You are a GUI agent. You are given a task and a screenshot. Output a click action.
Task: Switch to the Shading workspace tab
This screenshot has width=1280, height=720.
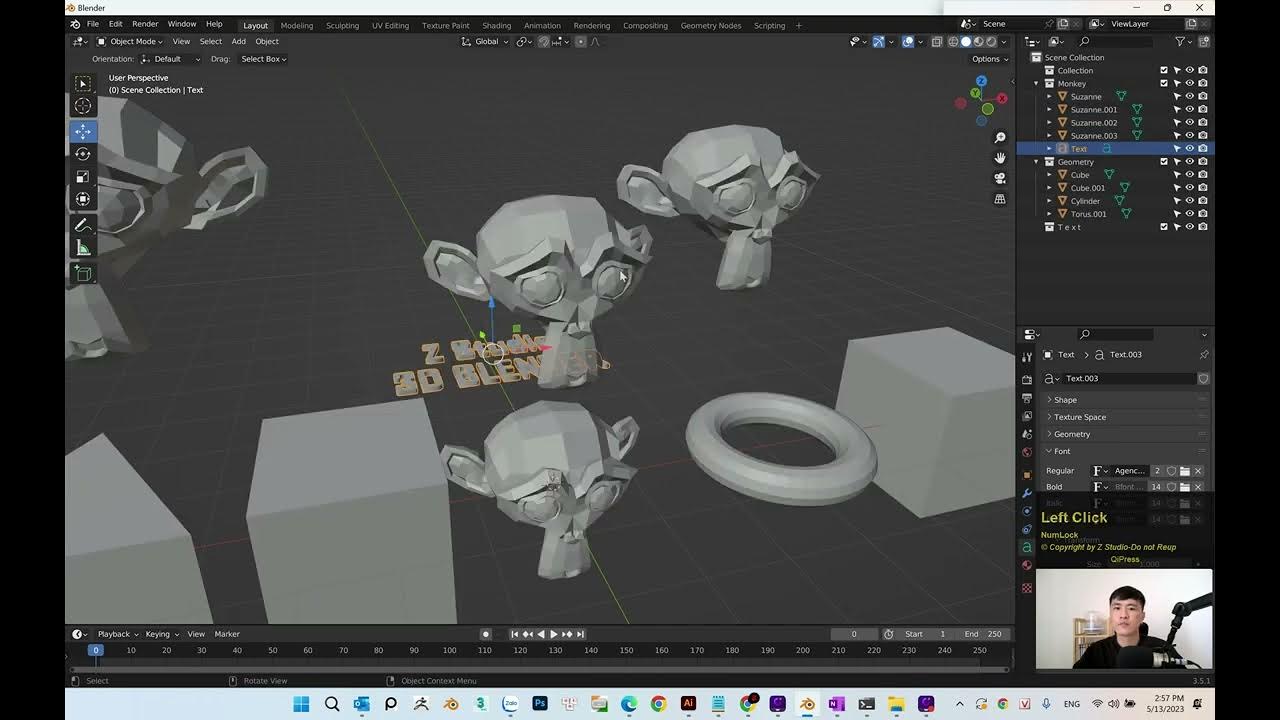click(496, 25)
